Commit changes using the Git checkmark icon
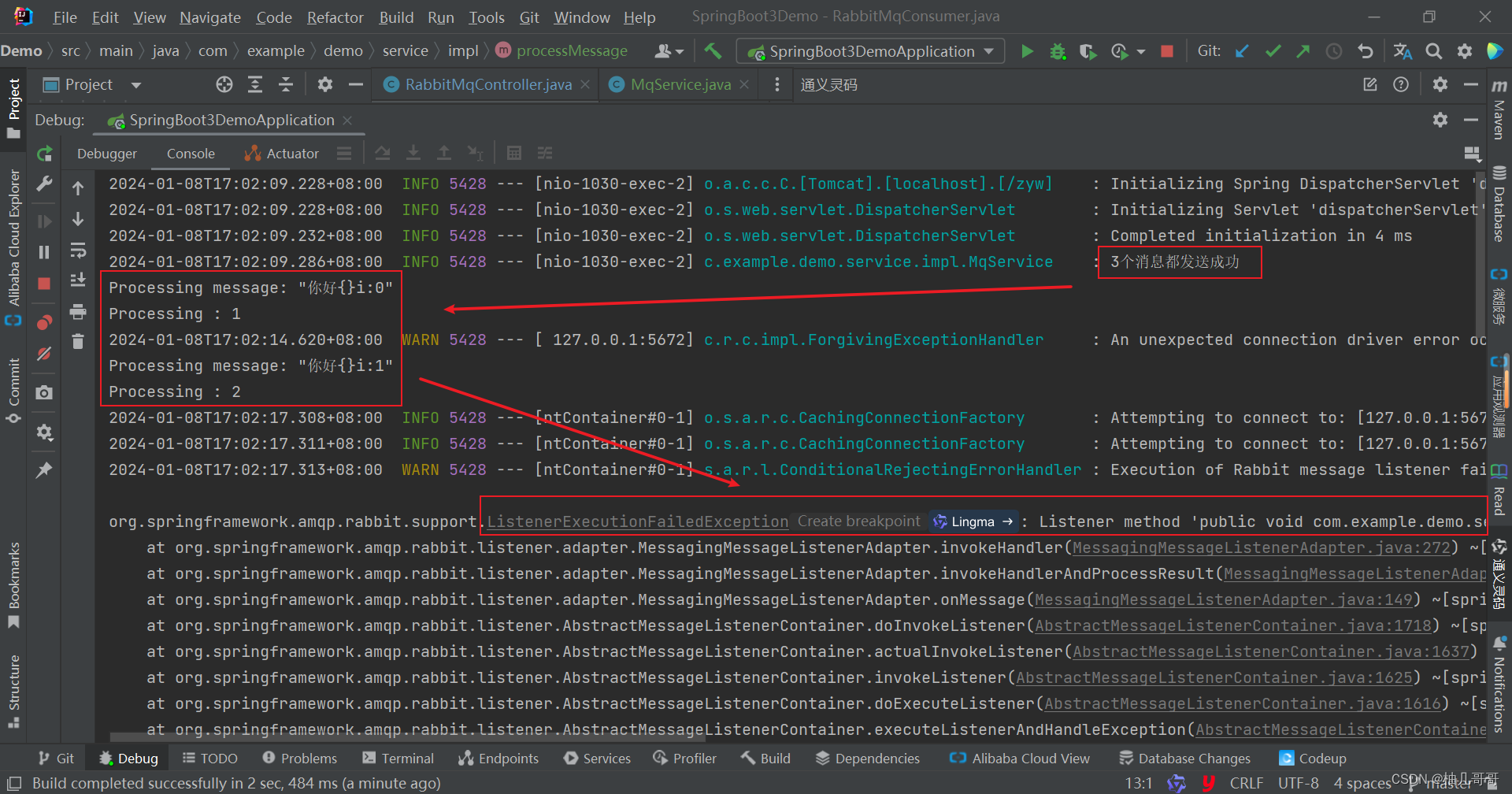 tap(1273, 51)
